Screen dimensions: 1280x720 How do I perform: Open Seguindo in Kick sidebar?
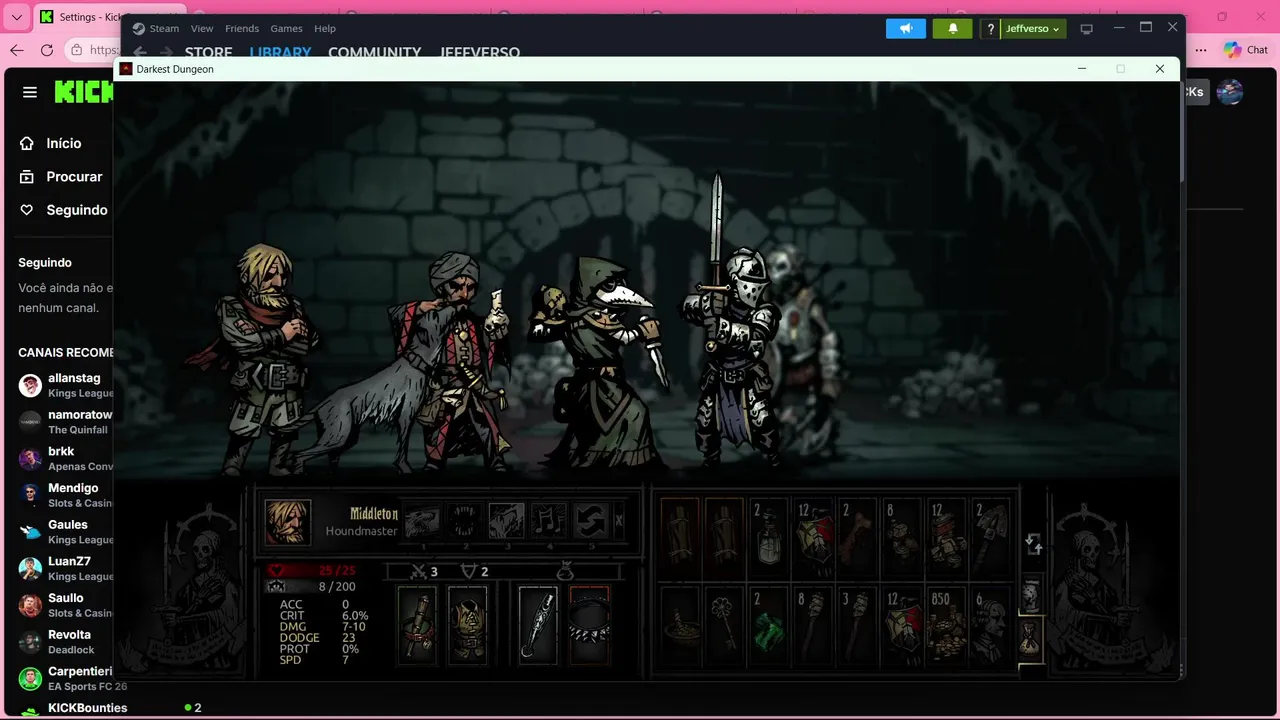[x=63, y=210]
